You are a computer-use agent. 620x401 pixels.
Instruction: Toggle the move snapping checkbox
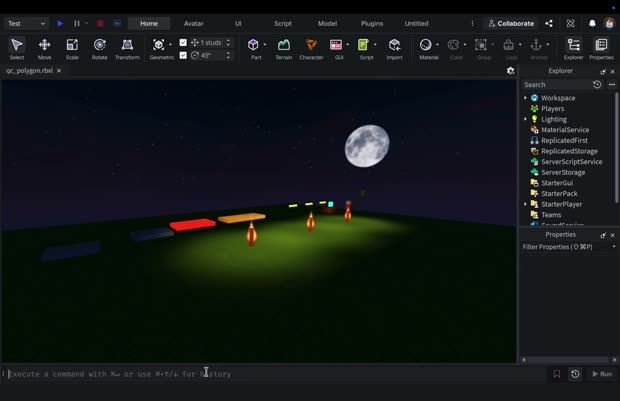pos(183,42)
